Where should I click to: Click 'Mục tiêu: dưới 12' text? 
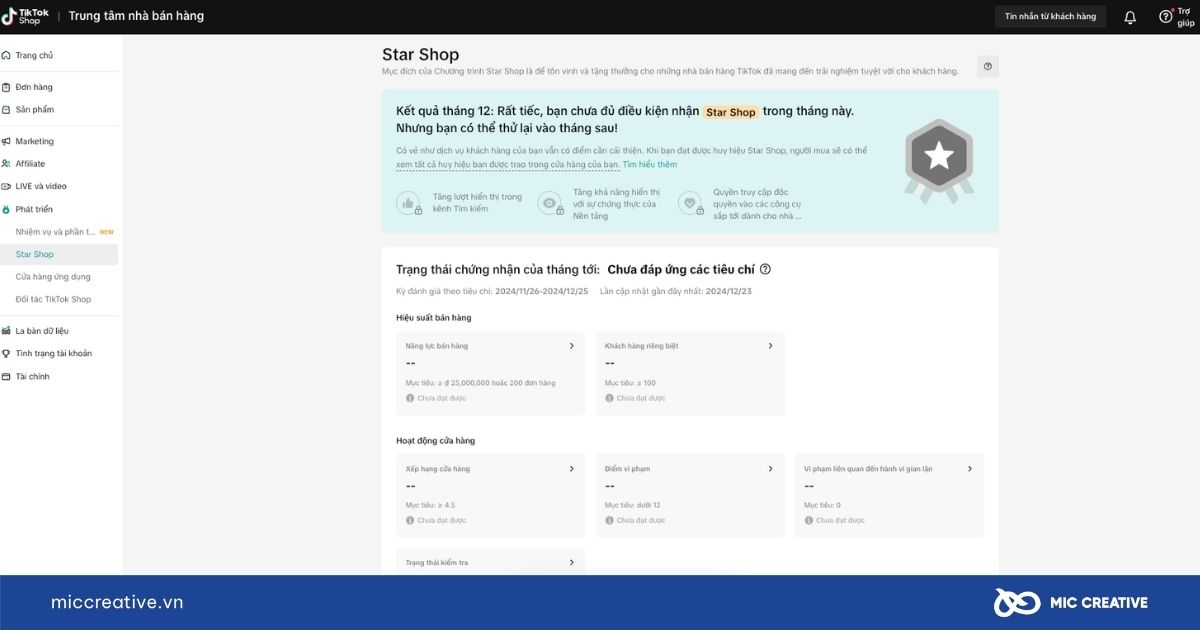pos(633,505)
